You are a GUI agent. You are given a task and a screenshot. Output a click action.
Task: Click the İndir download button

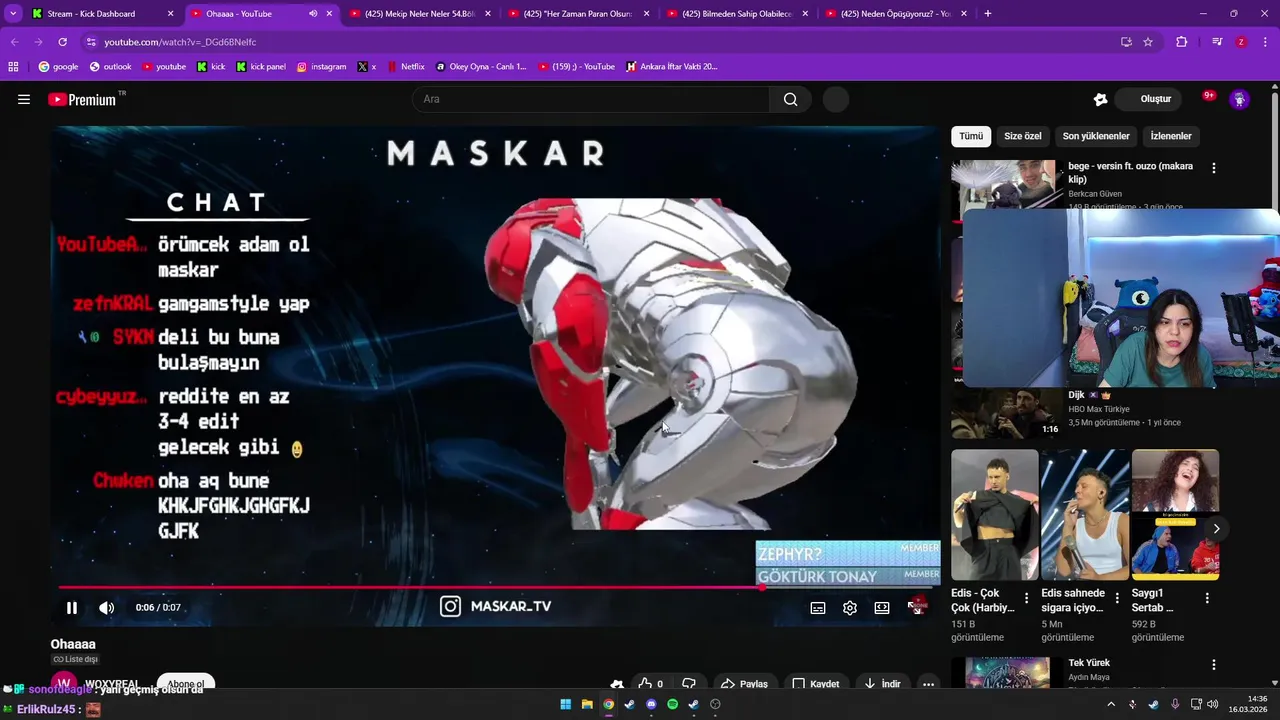(x=883, y=684)
